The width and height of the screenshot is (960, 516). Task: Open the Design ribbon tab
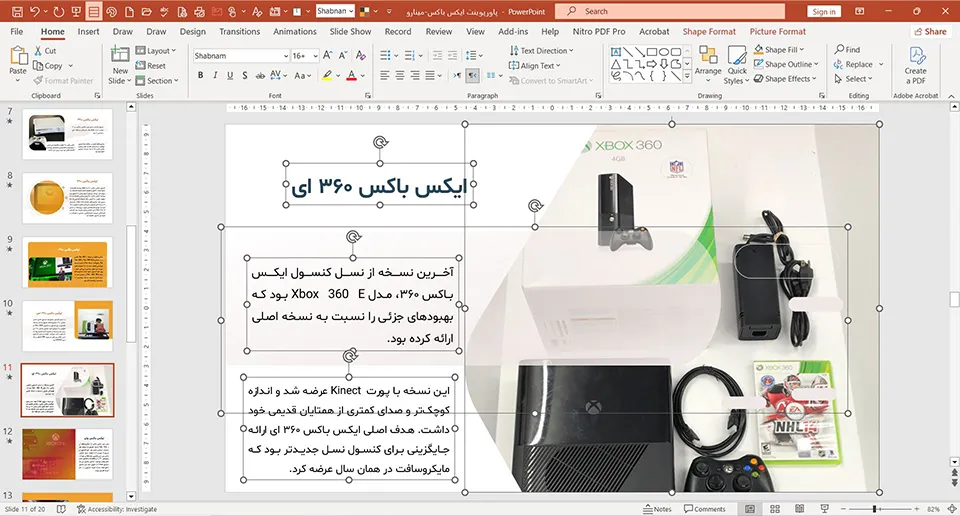(192, 31)
